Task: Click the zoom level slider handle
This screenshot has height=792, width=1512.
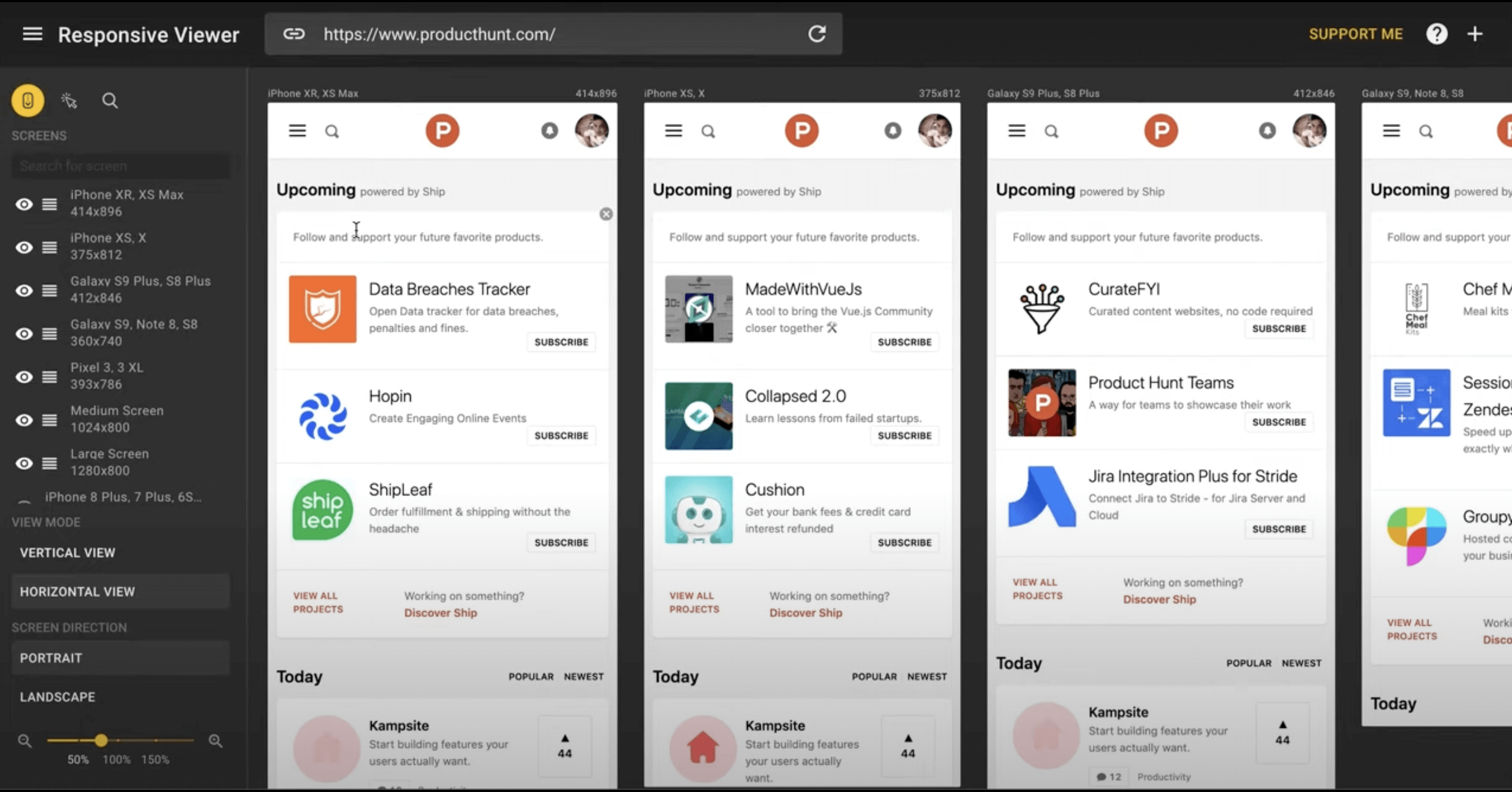Action: (x=101, y=740)
